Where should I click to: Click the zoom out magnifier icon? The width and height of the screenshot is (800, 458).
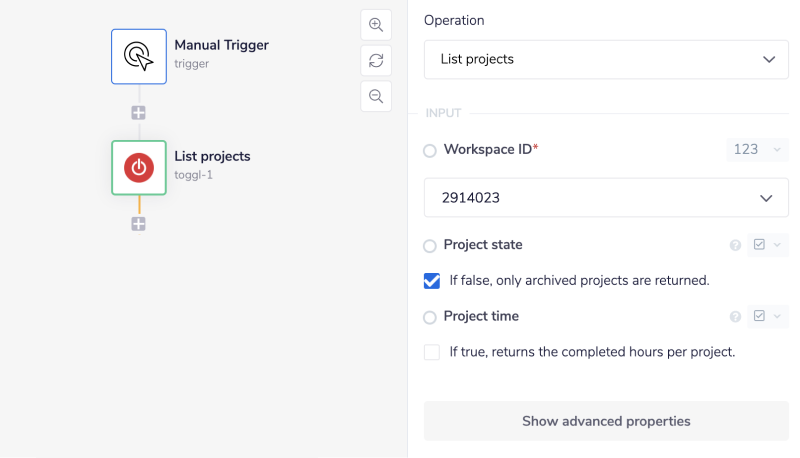[x=376, y=96]
